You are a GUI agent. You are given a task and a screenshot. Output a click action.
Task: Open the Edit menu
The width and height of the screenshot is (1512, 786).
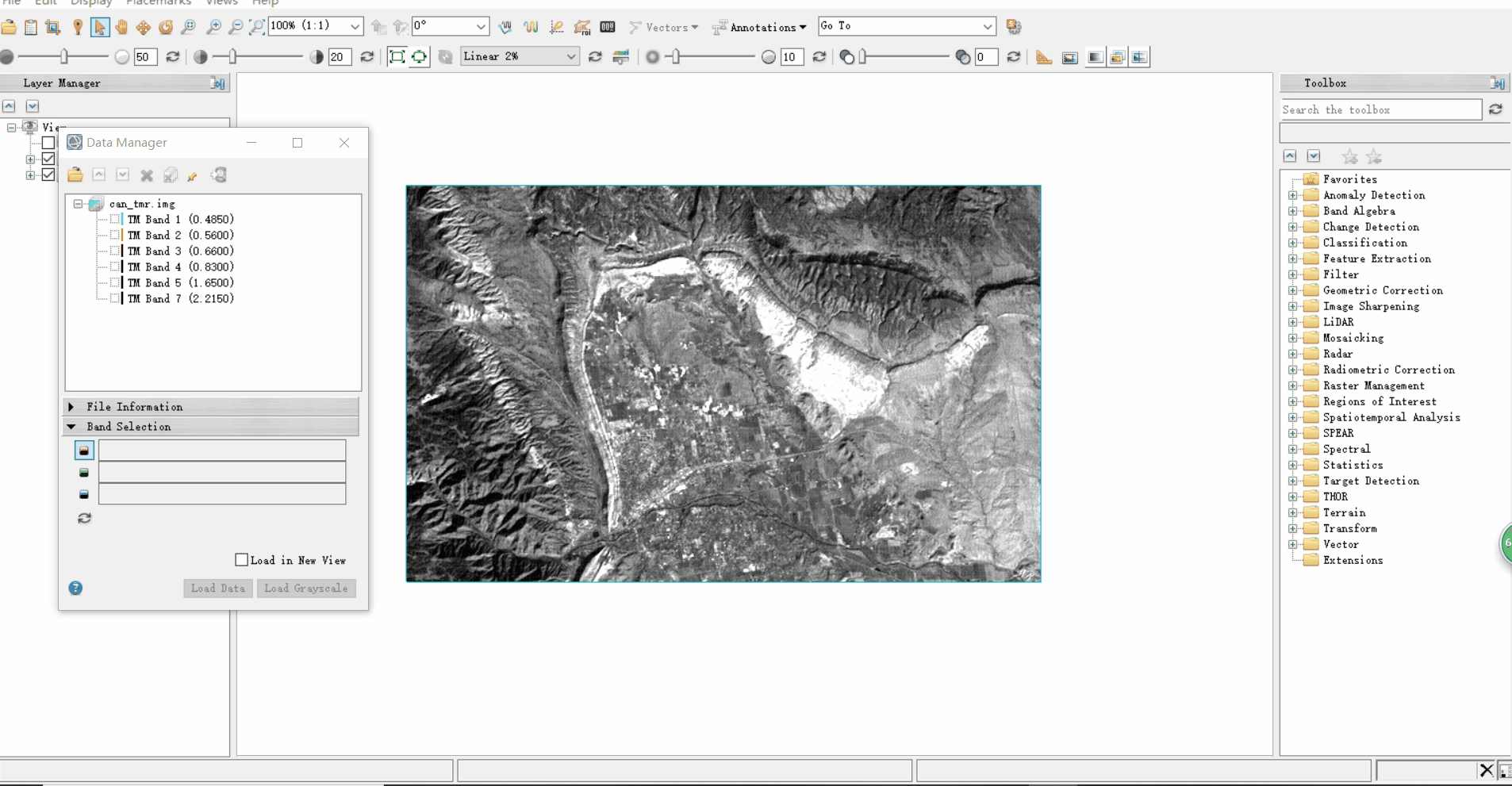pyautogui.click(x=45, y=3)
